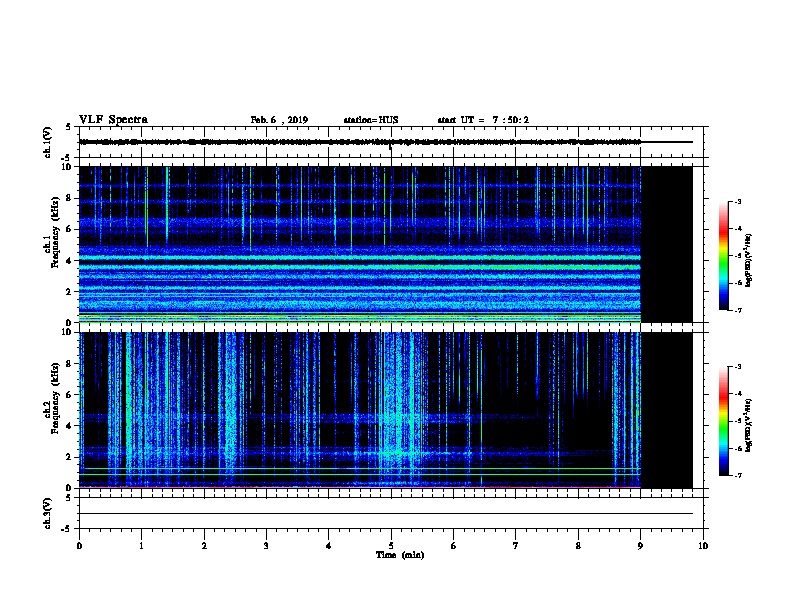Viewport: 792px width, 612px height.
Task: Click the "2" kHz tick on ch.2 axis
Action: [70, 457]
